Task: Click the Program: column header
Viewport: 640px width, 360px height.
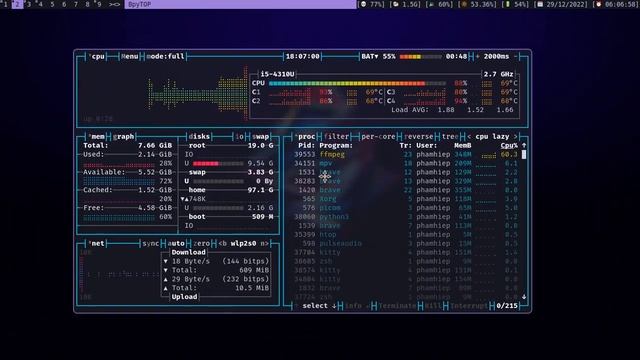Action: point(336,145)
